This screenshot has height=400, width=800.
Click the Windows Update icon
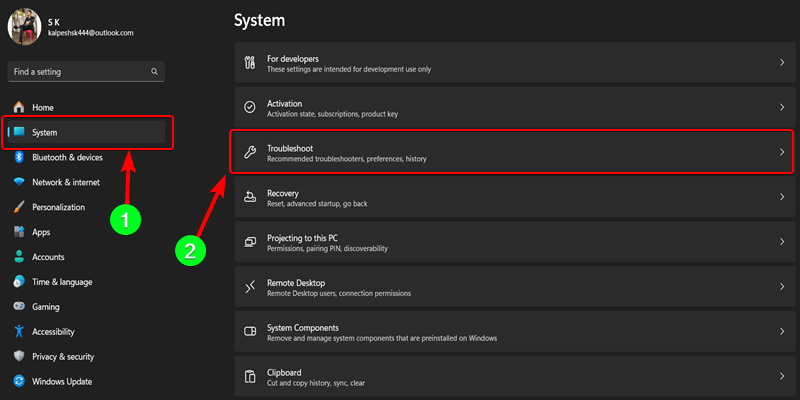(18, 381)
